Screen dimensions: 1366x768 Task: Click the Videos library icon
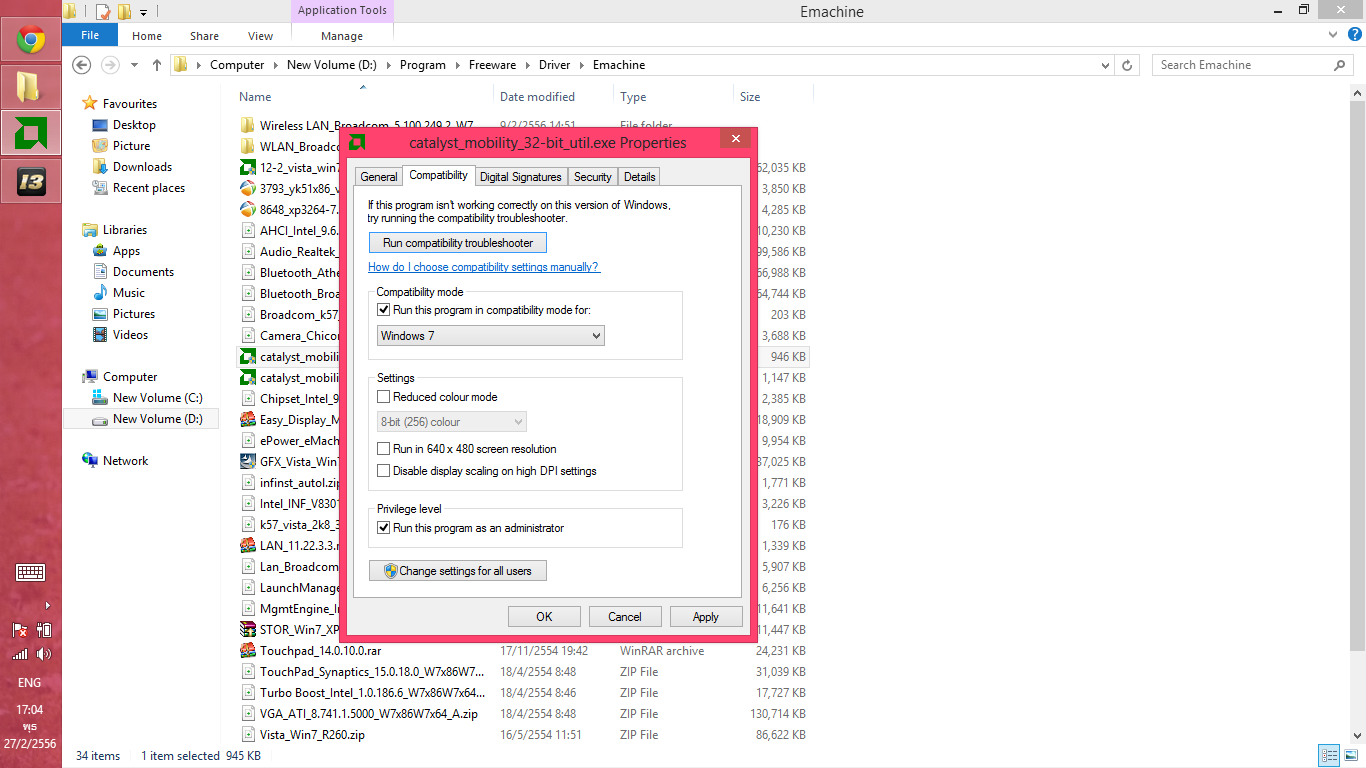100,335
